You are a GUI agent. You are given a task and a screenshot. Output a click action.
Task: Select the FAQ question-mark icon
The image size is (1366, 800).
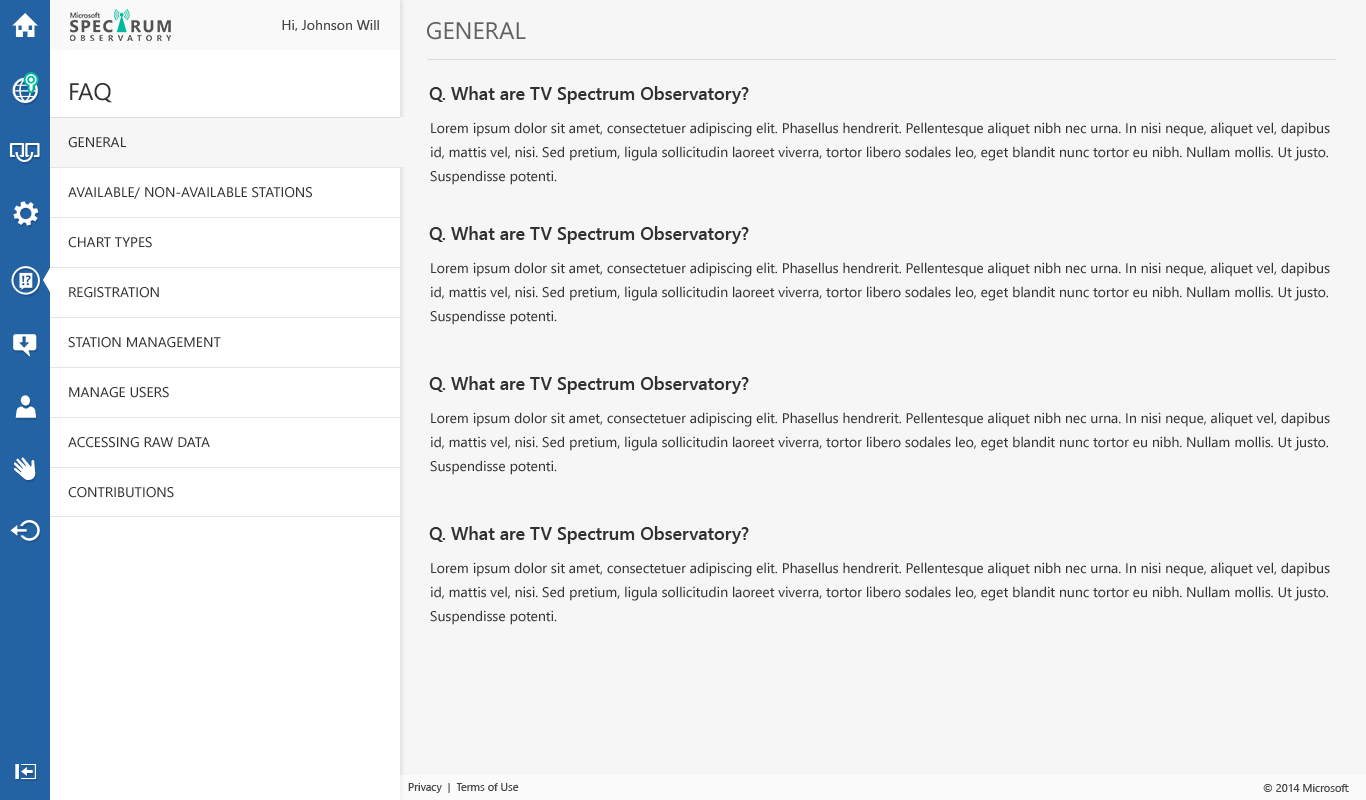point(25,280)
